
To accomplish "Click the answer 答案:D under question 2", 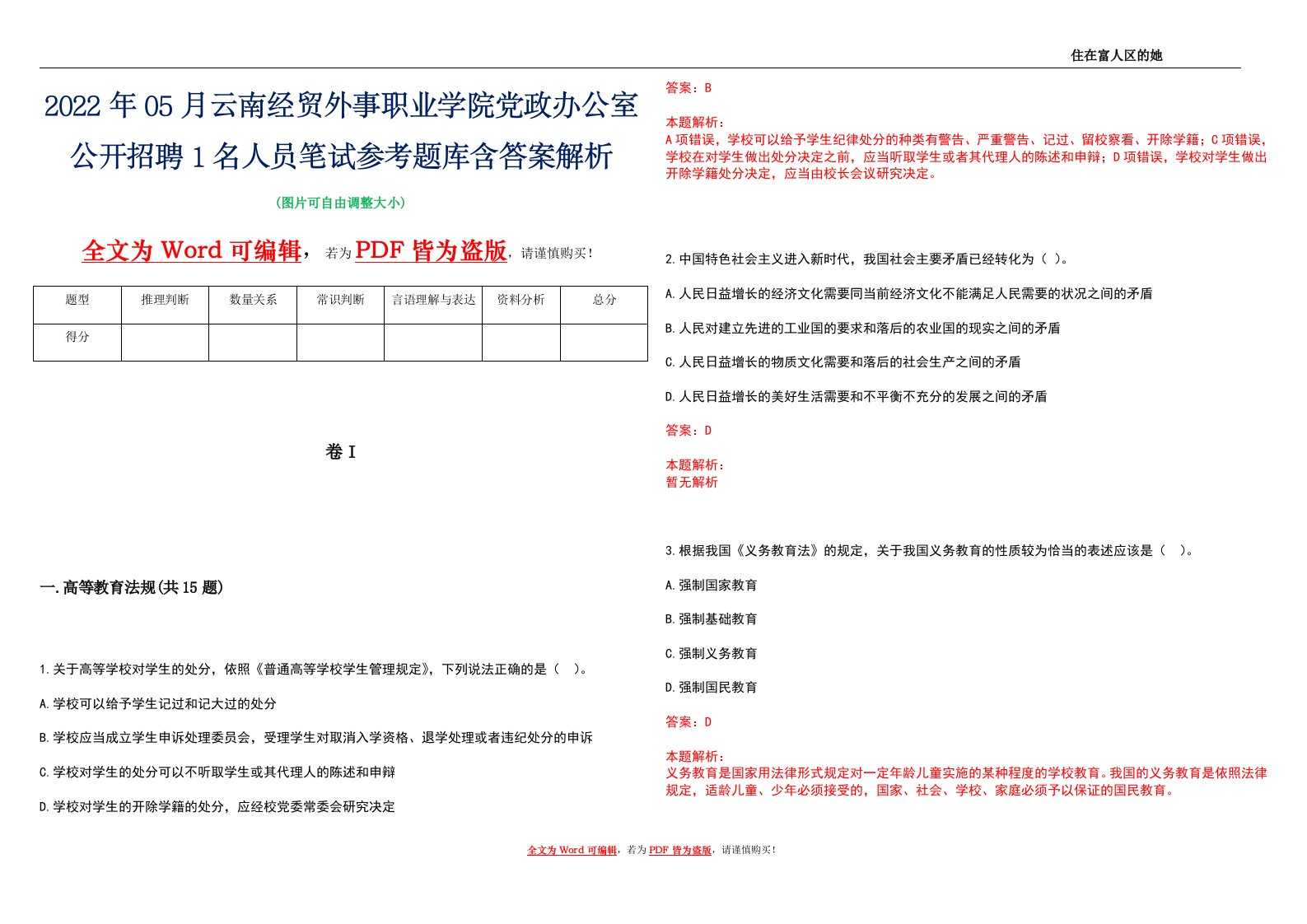I will tap(689, 431).
